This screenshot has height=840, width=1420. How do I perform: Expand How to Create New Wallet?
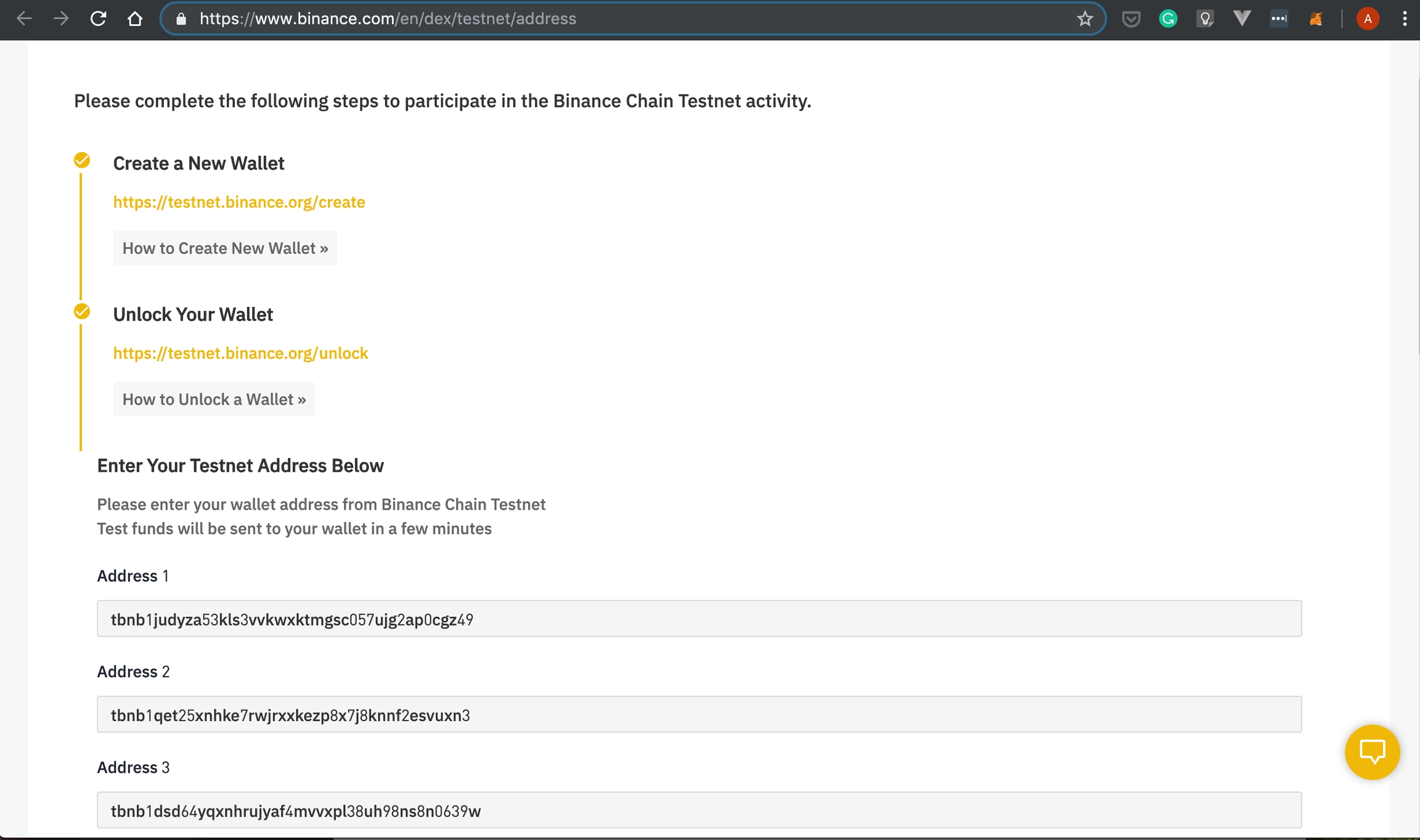(x=225, y=248)
